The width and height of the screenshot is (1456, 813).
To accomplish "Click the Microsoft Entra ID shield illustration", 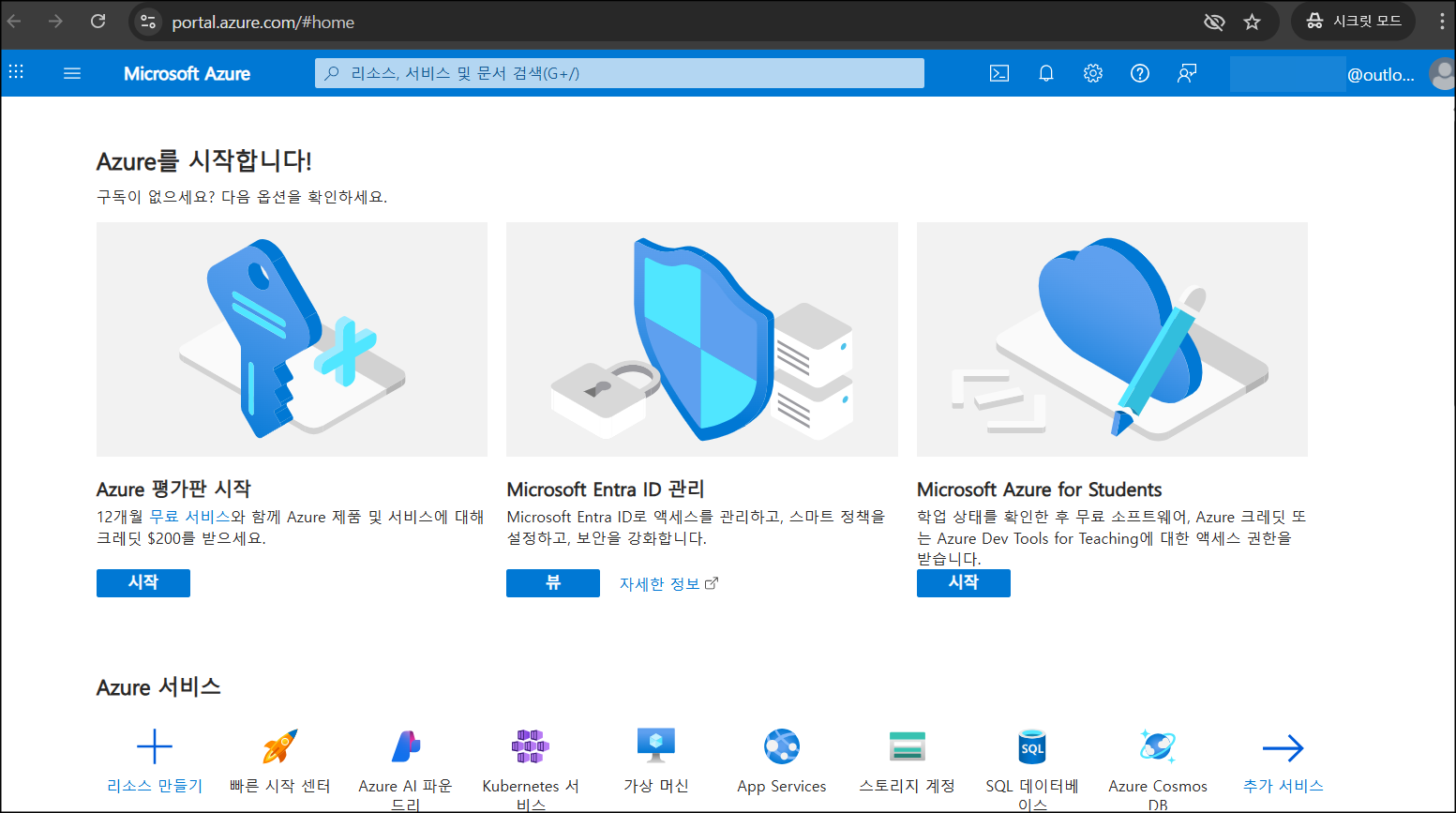I will tap(702, 339).
